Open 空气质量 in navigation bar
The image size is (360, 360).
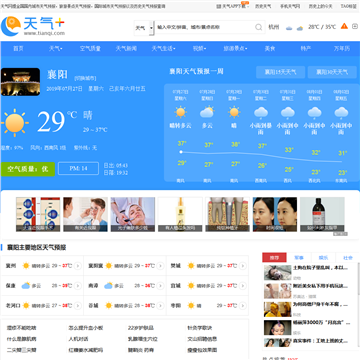[90, 49]
